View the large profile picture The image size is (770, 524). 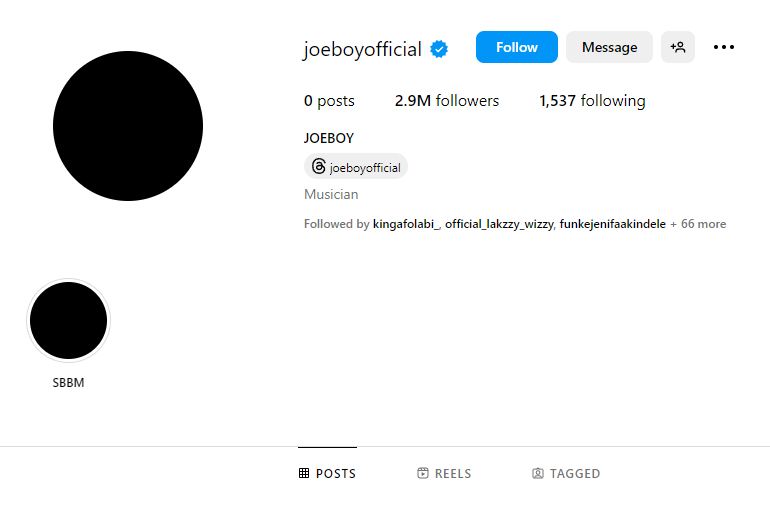coord(128,126)
